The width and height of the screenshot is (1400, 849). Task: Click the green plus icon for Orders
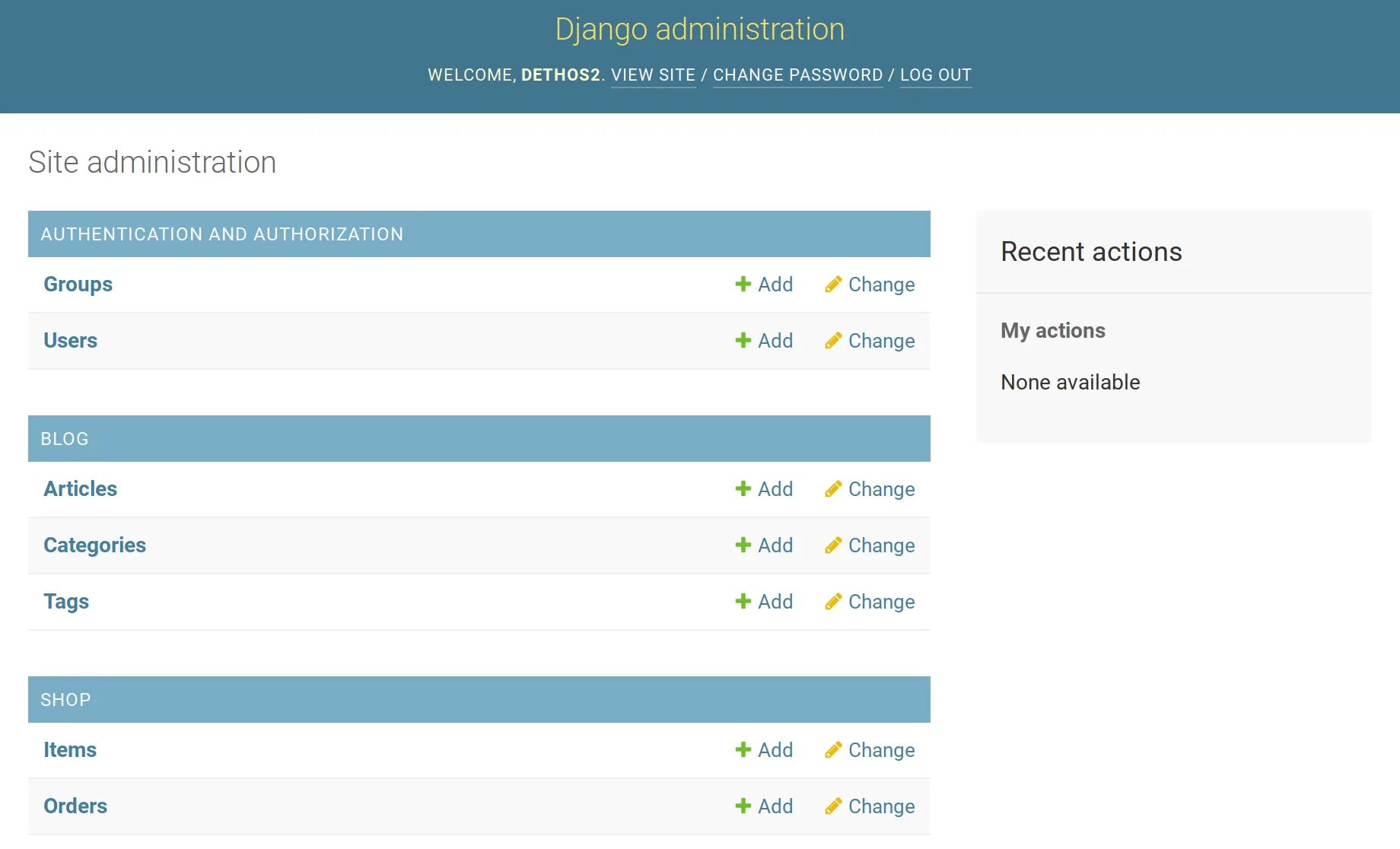tap(743, 806)
